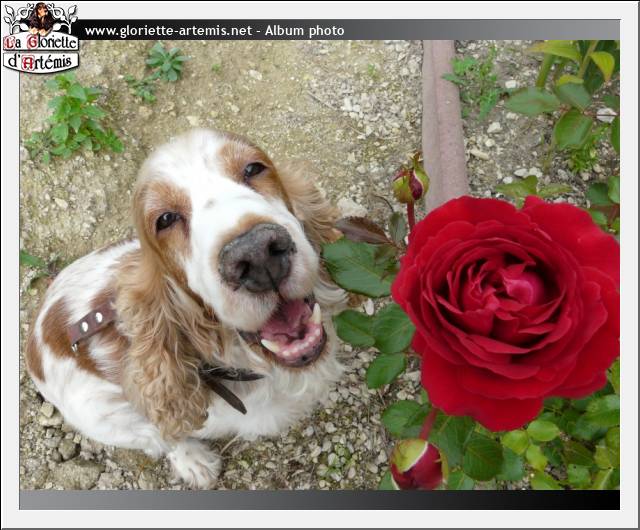
Task: Click the woman portrait atop the logo
Action: click(41, 17)
